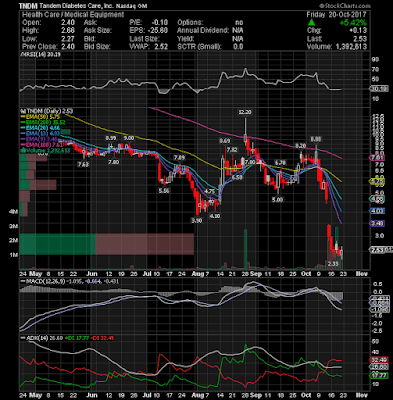Select the green EMA(200) legend entry

[37, 122]
